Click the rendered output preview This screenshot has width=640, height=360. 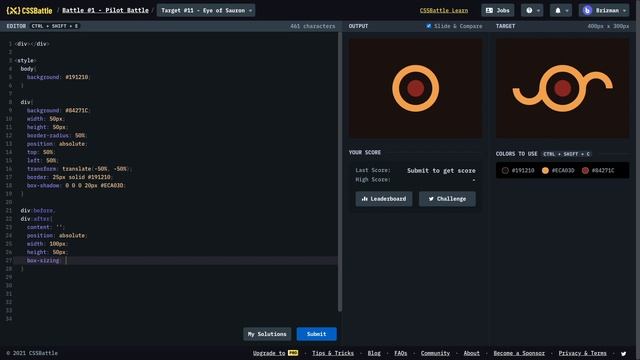coord(415,88)
